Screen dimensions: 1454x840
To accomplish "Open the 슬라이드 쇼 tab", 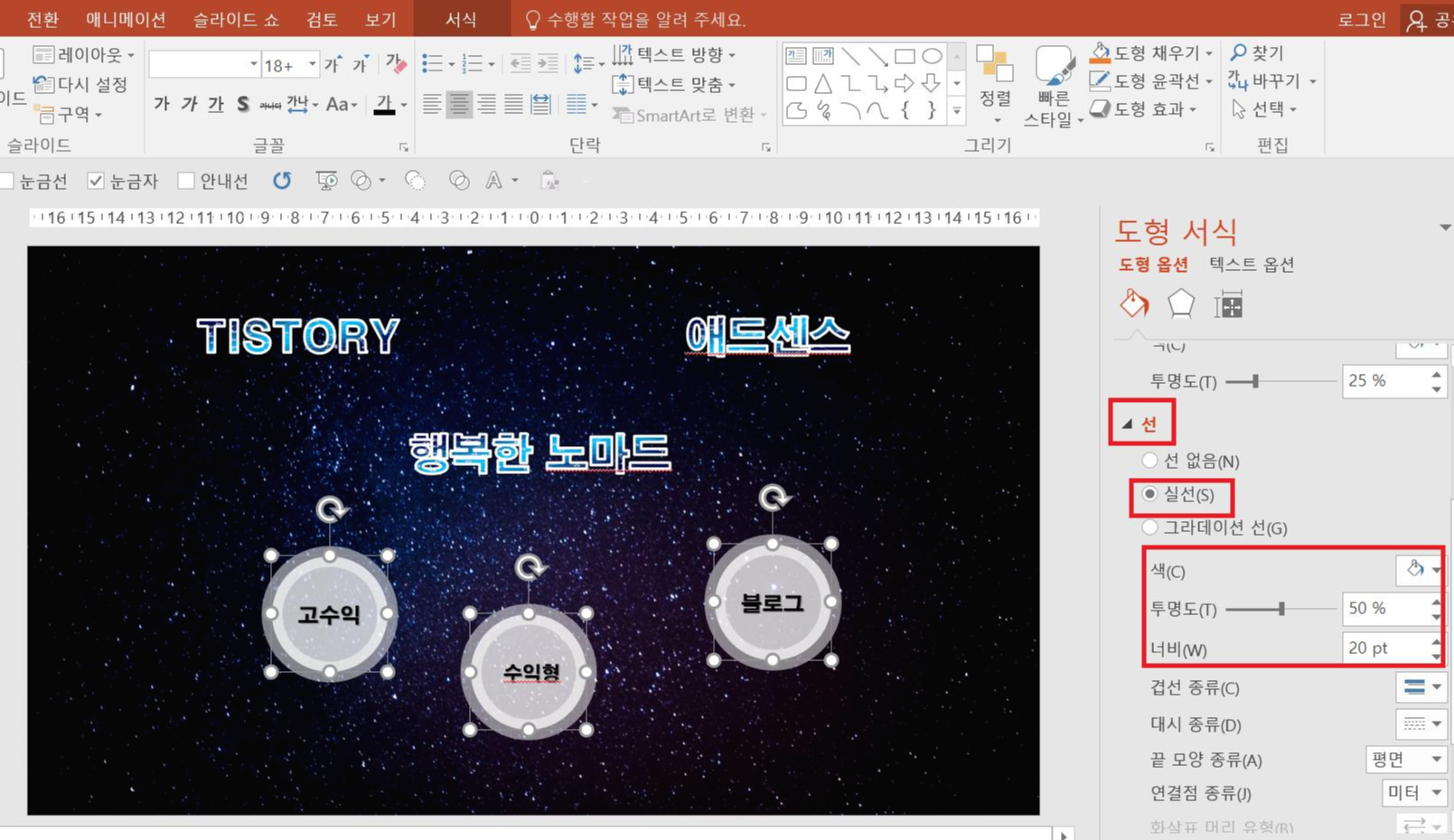I will coord(236,19).
